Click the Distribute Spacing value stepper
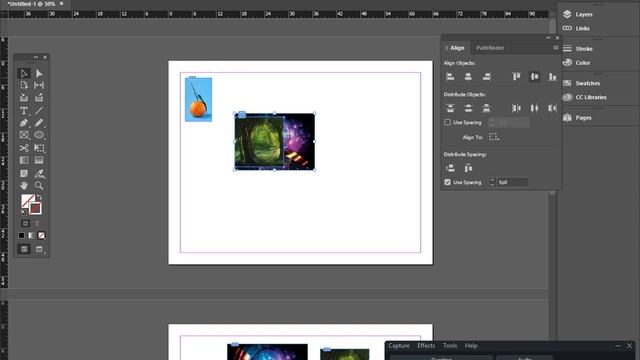Viewport: 640px width, 360px height. point(492,182)
